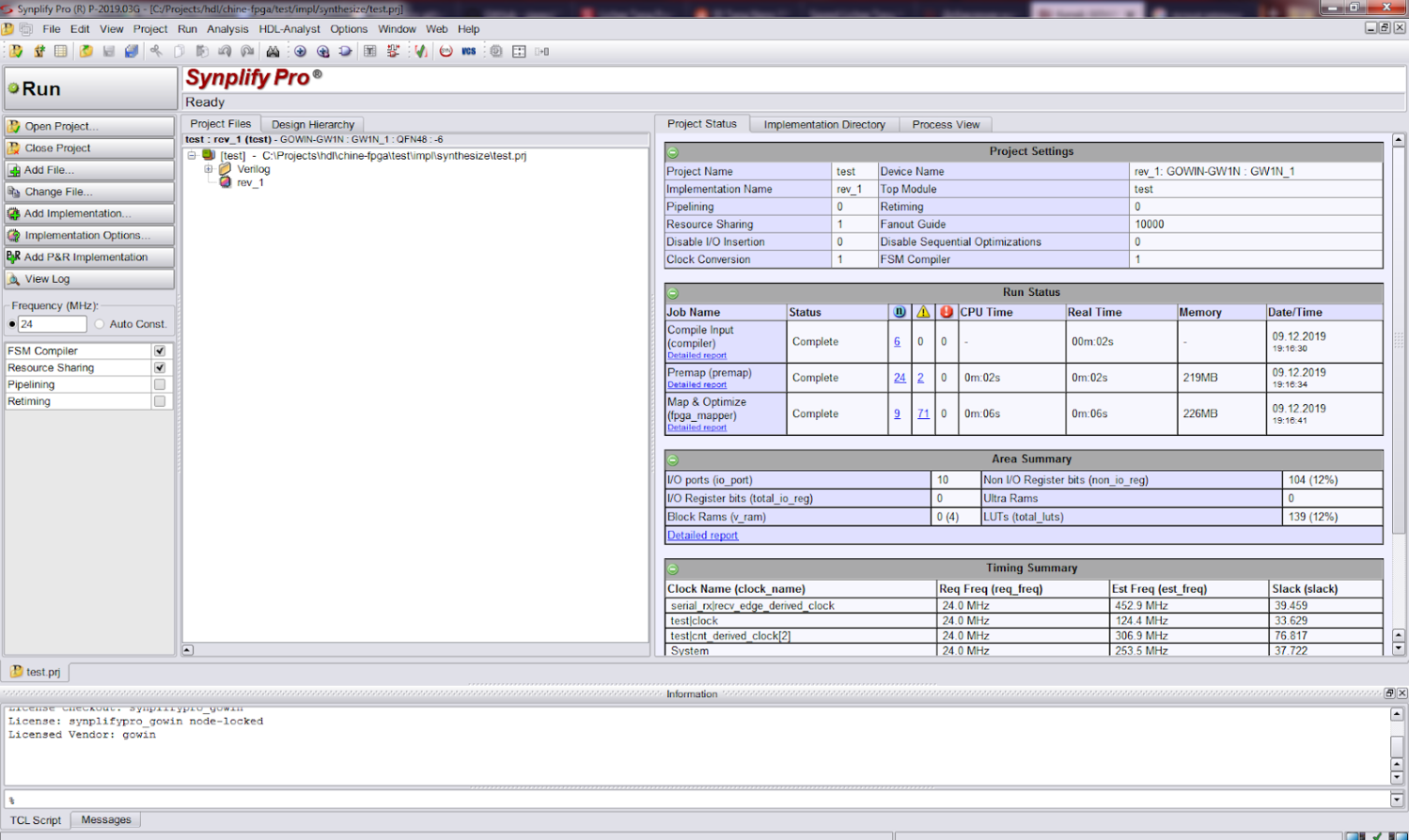Click the red syntax check mark icon
Viewport: 1409px width, 840px height.
(x=420, y=52)
